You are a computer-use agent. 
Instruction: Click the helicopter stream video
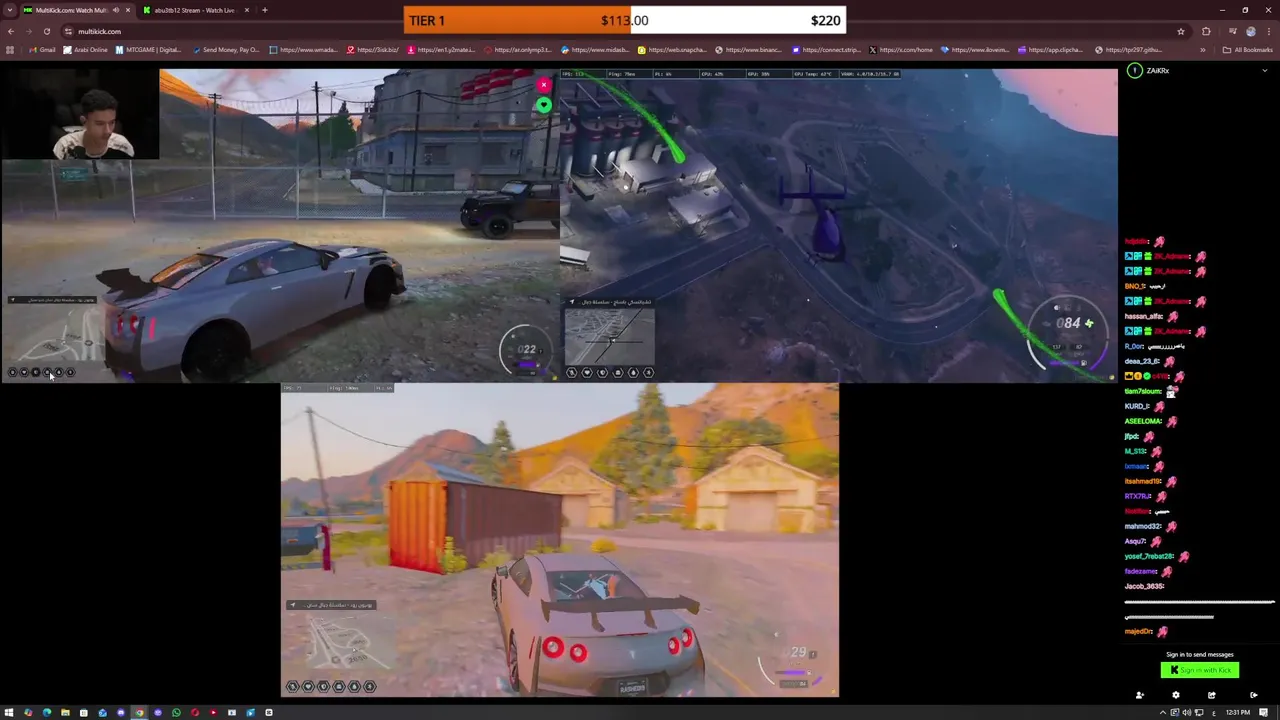839,225
